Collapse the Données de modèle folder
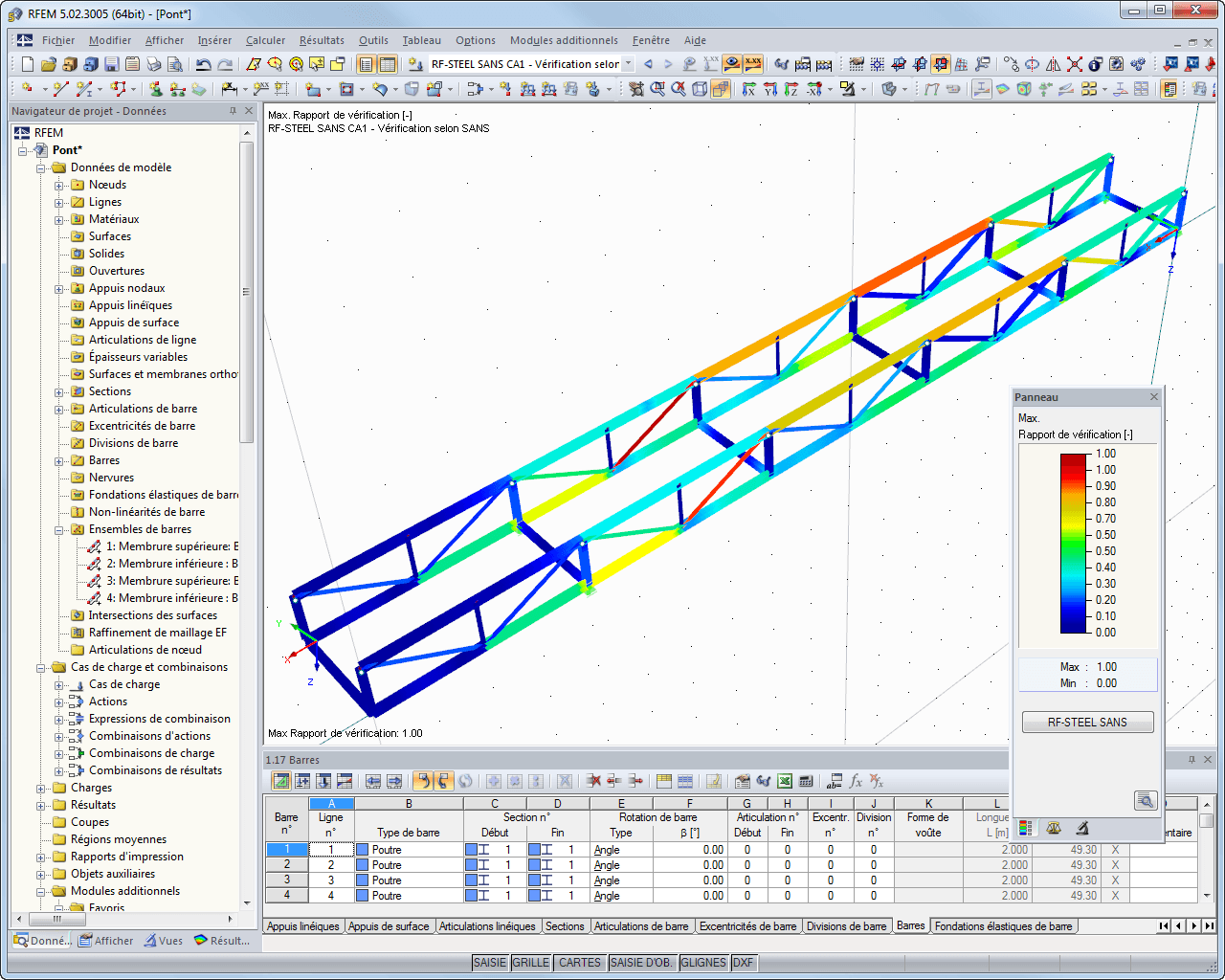This screenshot has width=1225, height=980. [41, 167]
